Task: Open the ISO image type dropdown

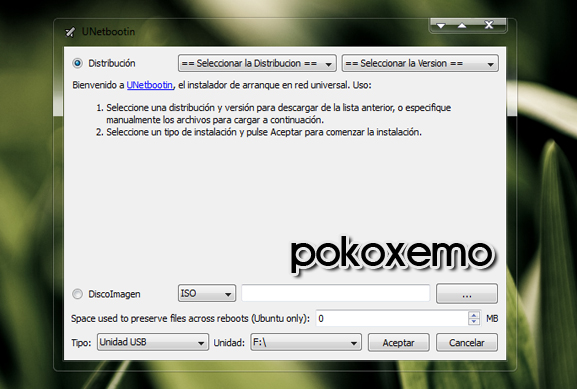Action: point(207,293)
